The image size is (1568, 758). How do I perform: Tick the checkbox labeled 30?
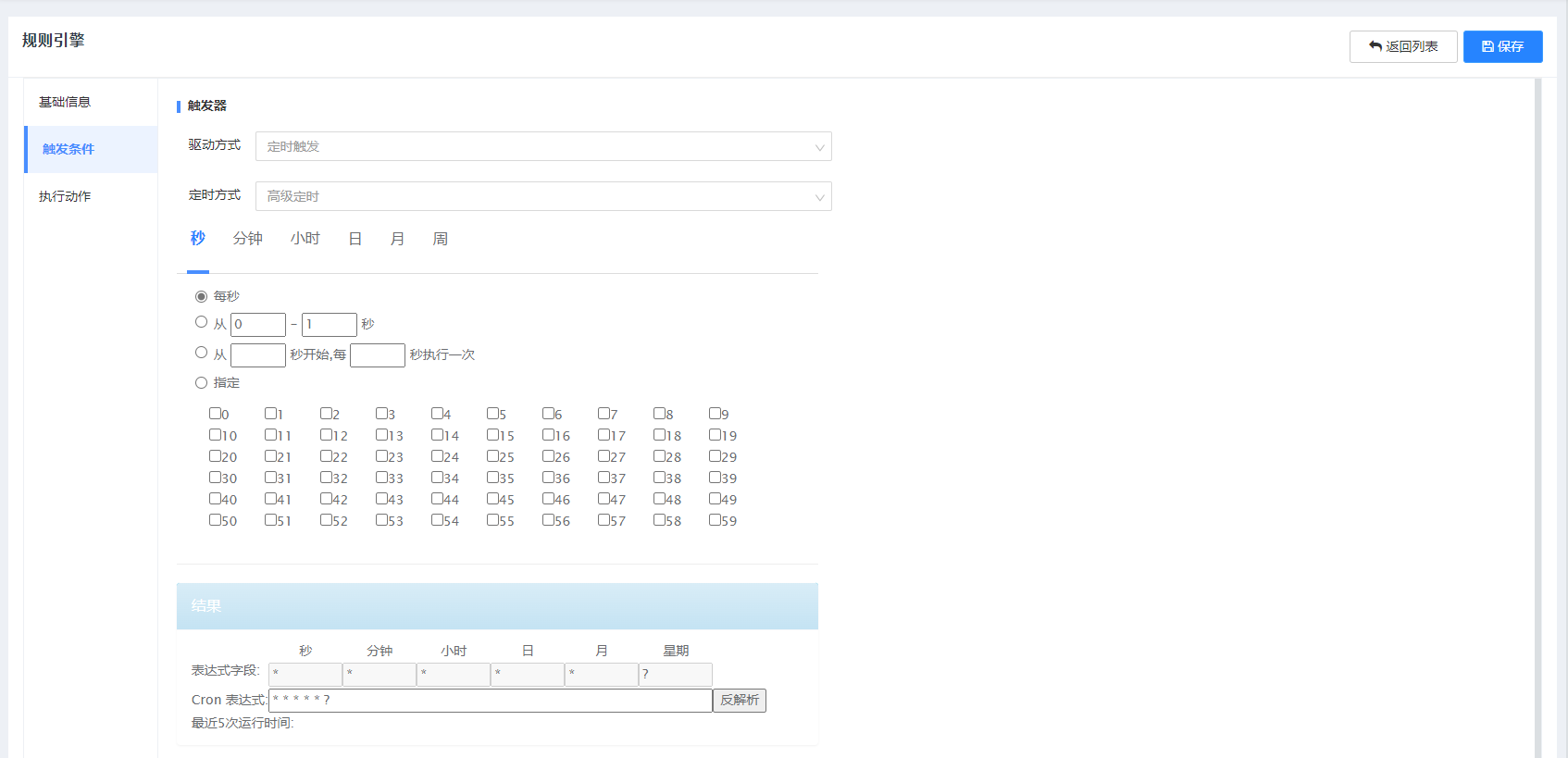(216, 478)
